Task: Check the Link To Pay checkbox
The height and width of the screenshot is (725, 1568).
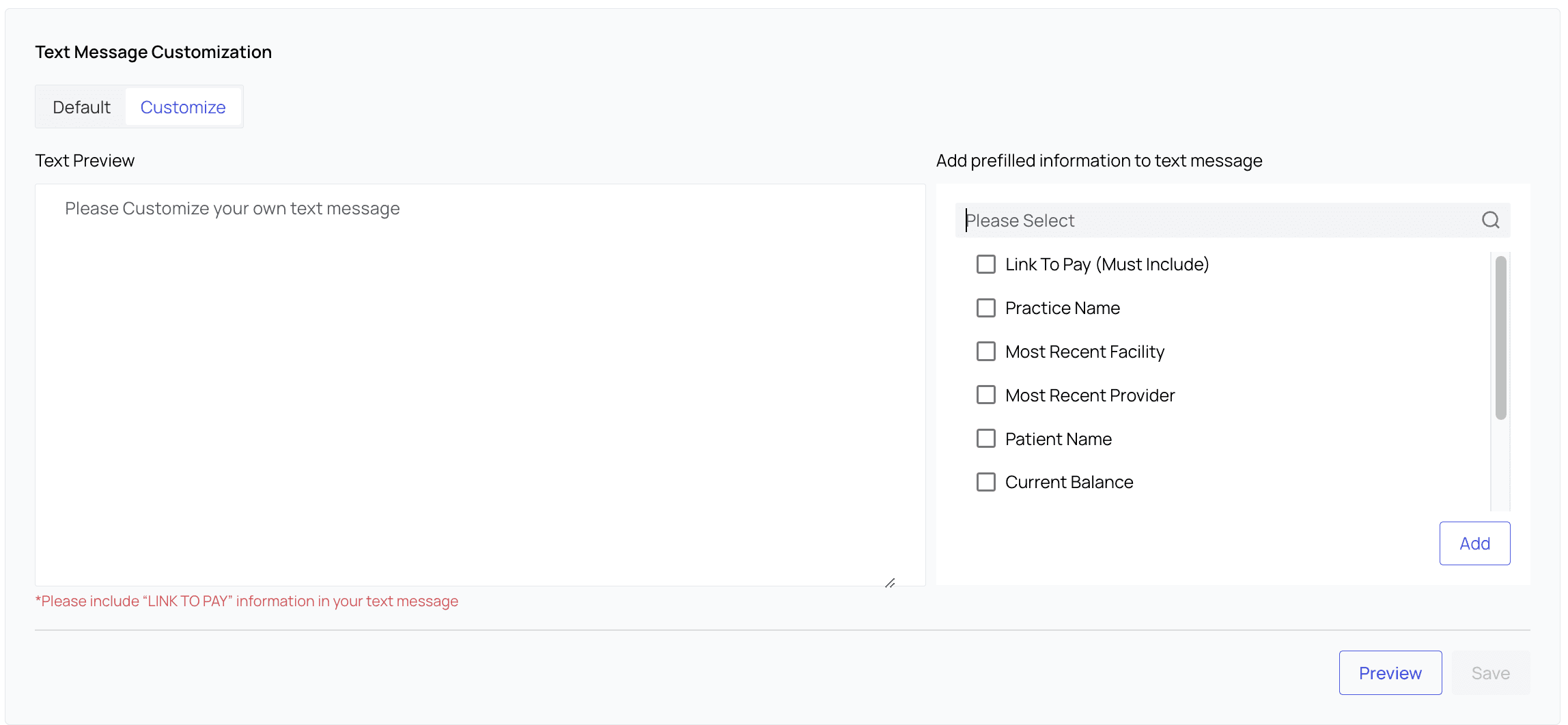Action: tap(985, 264)
